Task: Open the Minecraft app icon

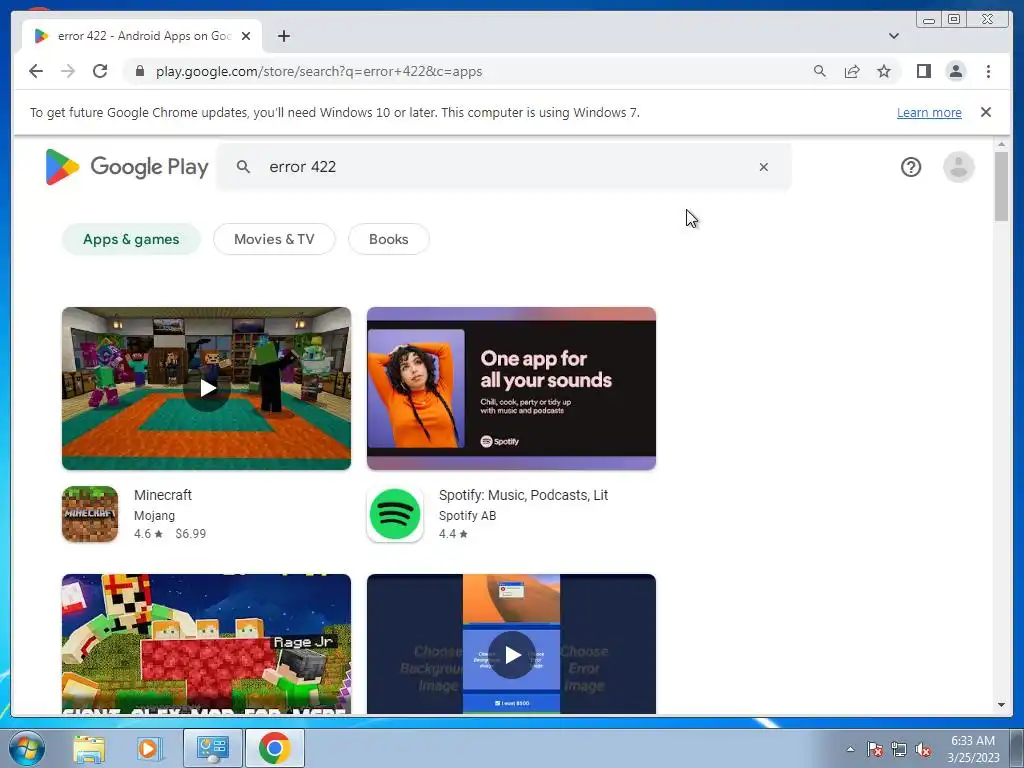Action: [x=90, y=514]
